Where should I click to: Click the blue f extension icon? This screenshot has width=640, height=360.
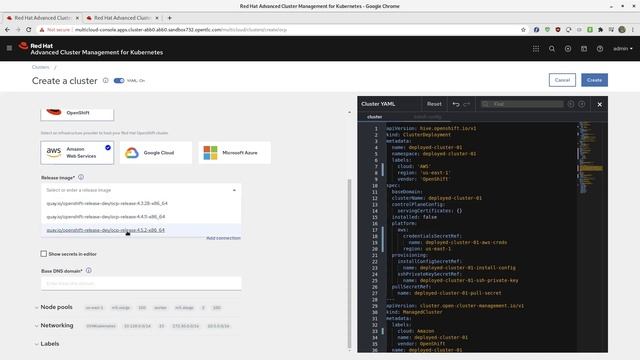coord(536,30)
